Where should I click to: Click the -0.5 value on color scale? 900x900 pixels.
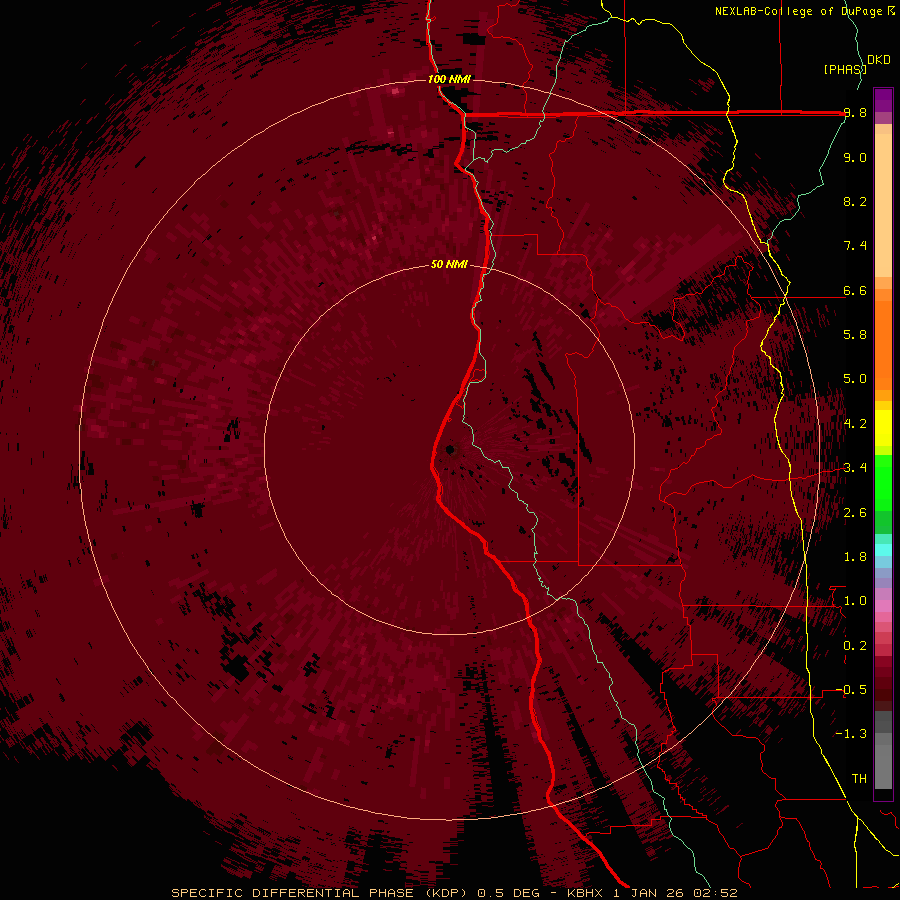click(x=851, y=689)
